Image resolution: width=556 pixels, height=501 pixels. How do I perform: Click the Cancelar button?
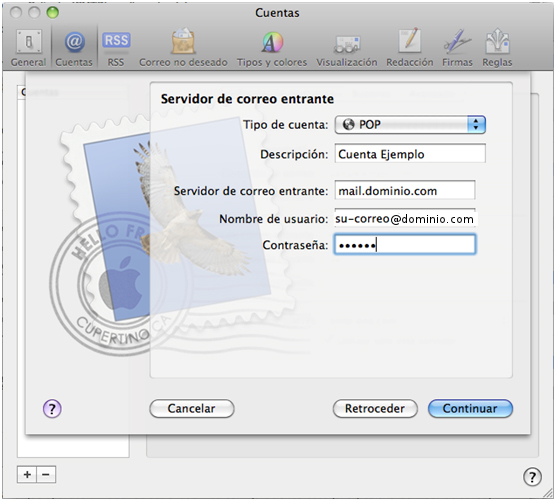click(192, 408)
